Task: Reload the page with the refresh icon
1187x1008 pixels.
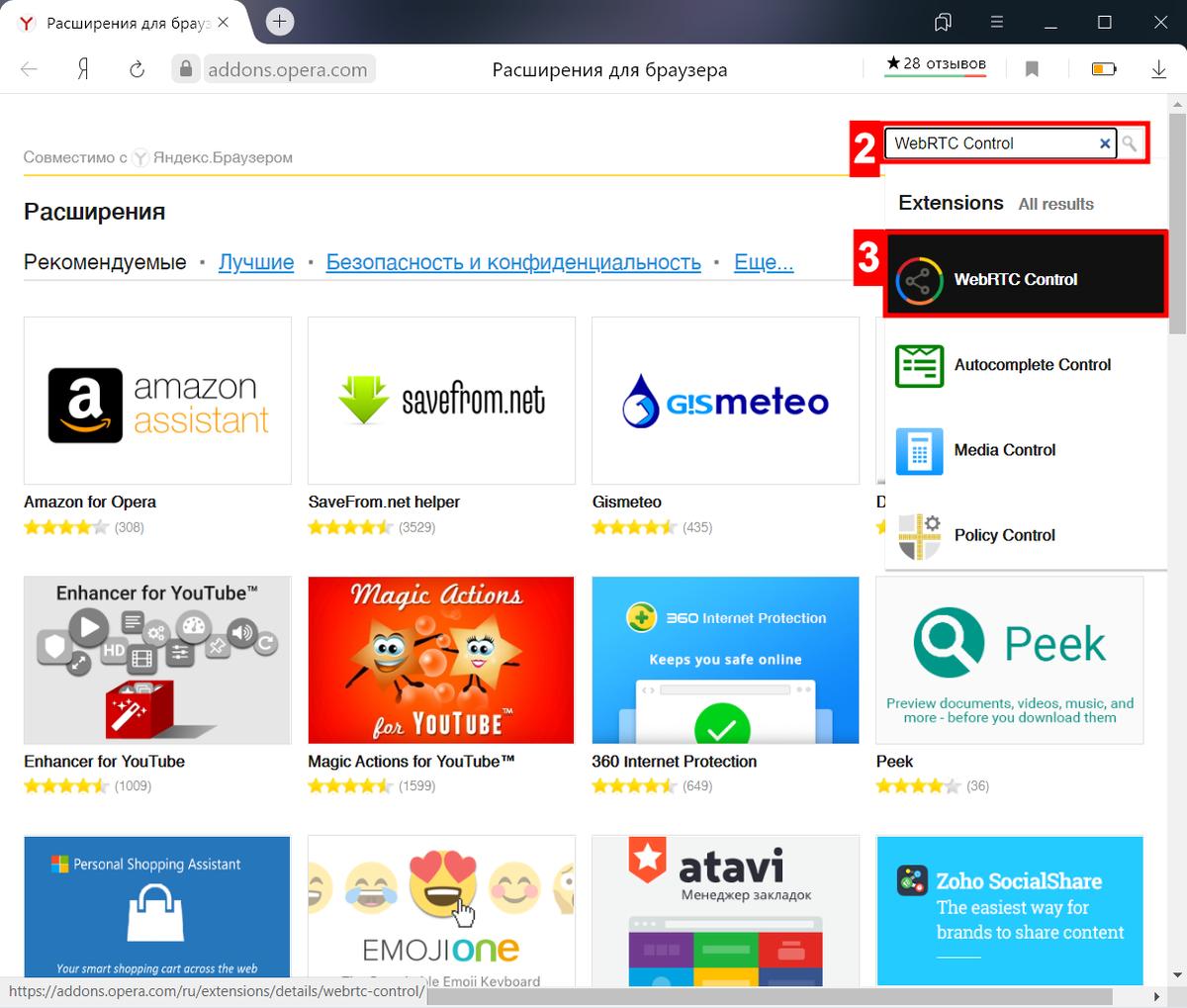Action: 137,69
